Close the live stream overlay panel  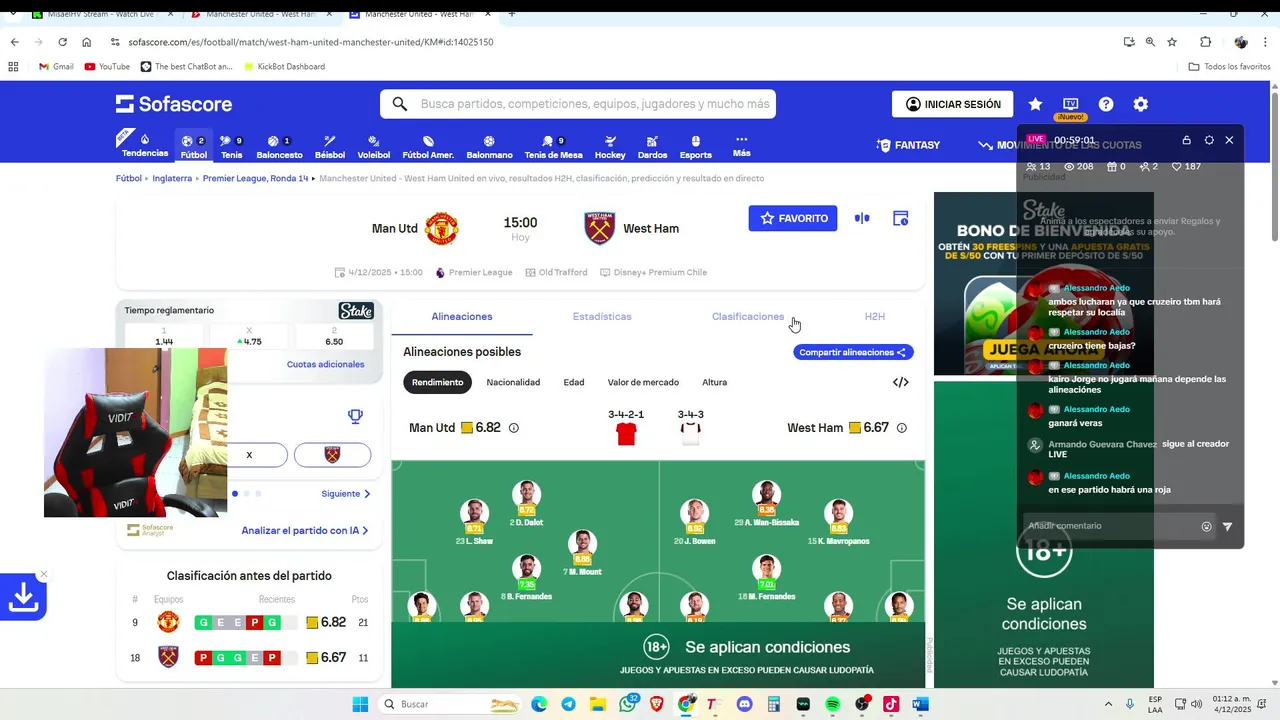(x=1229, y=140)
